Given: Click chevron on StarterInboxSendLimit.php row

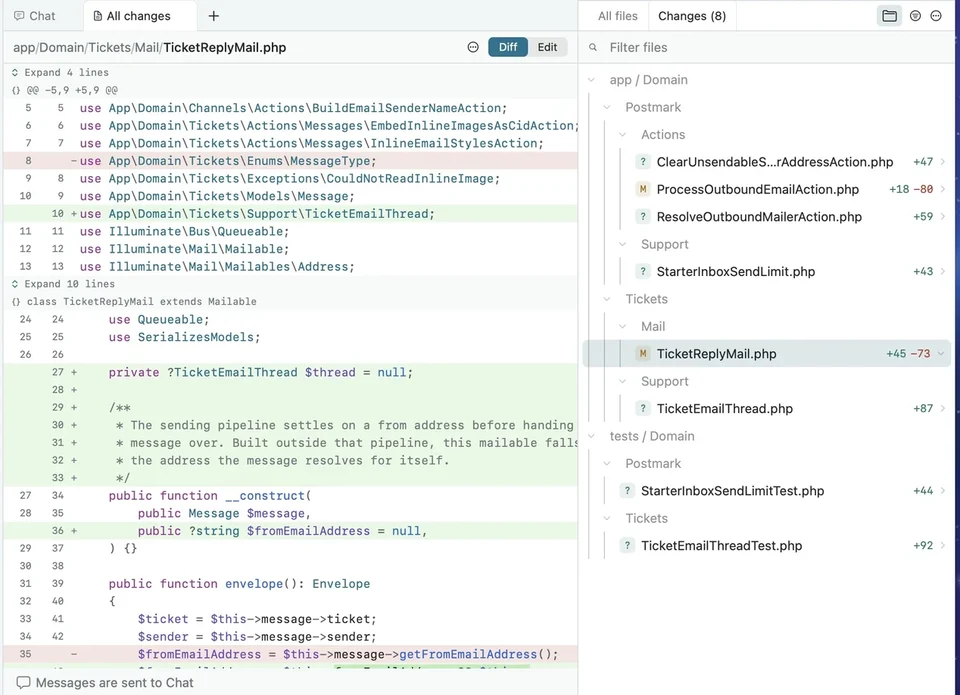Looking at the screenshot, I should [943, 271].
